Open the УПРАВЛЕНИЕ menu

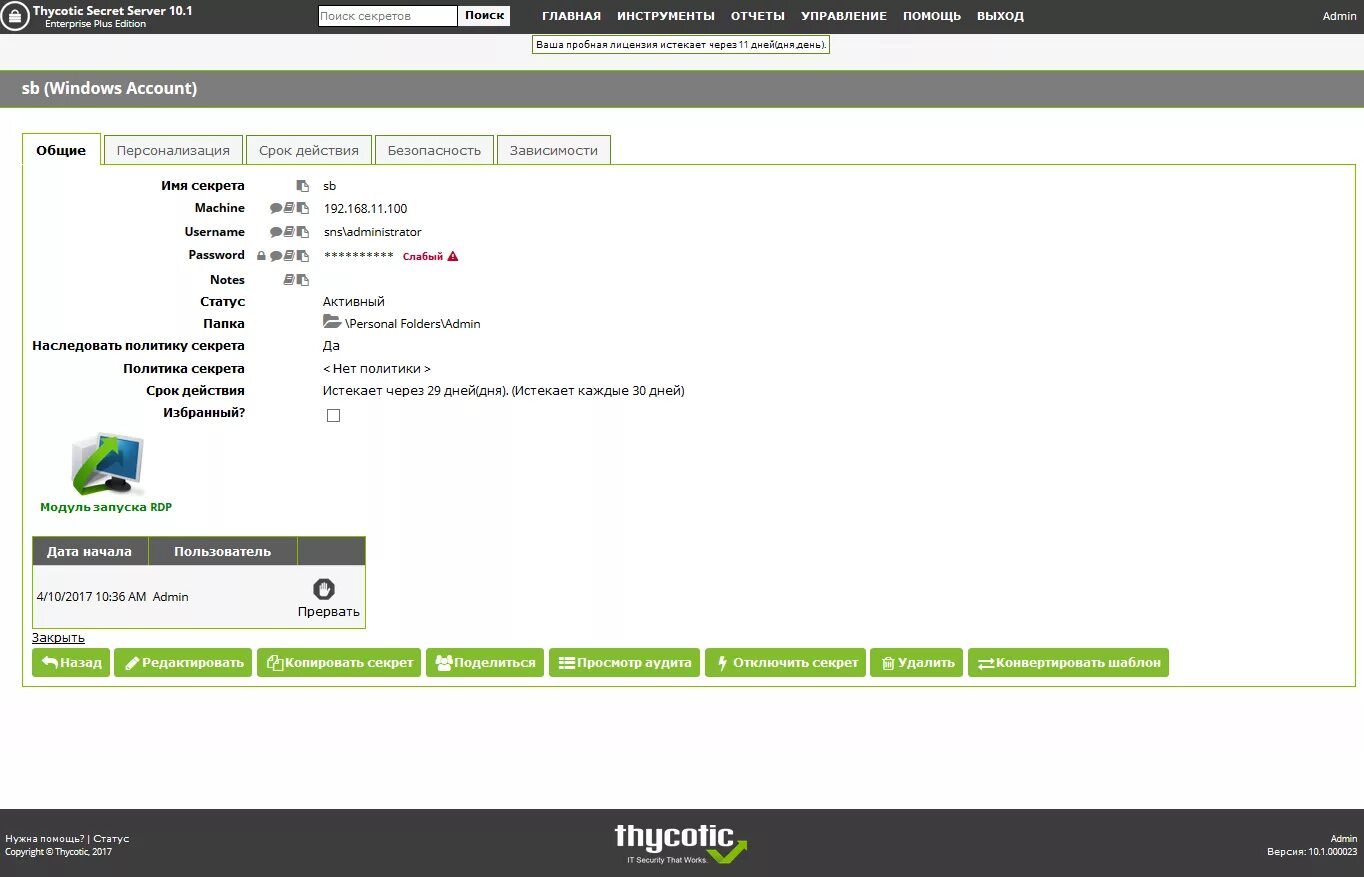(x=844, y=16)
